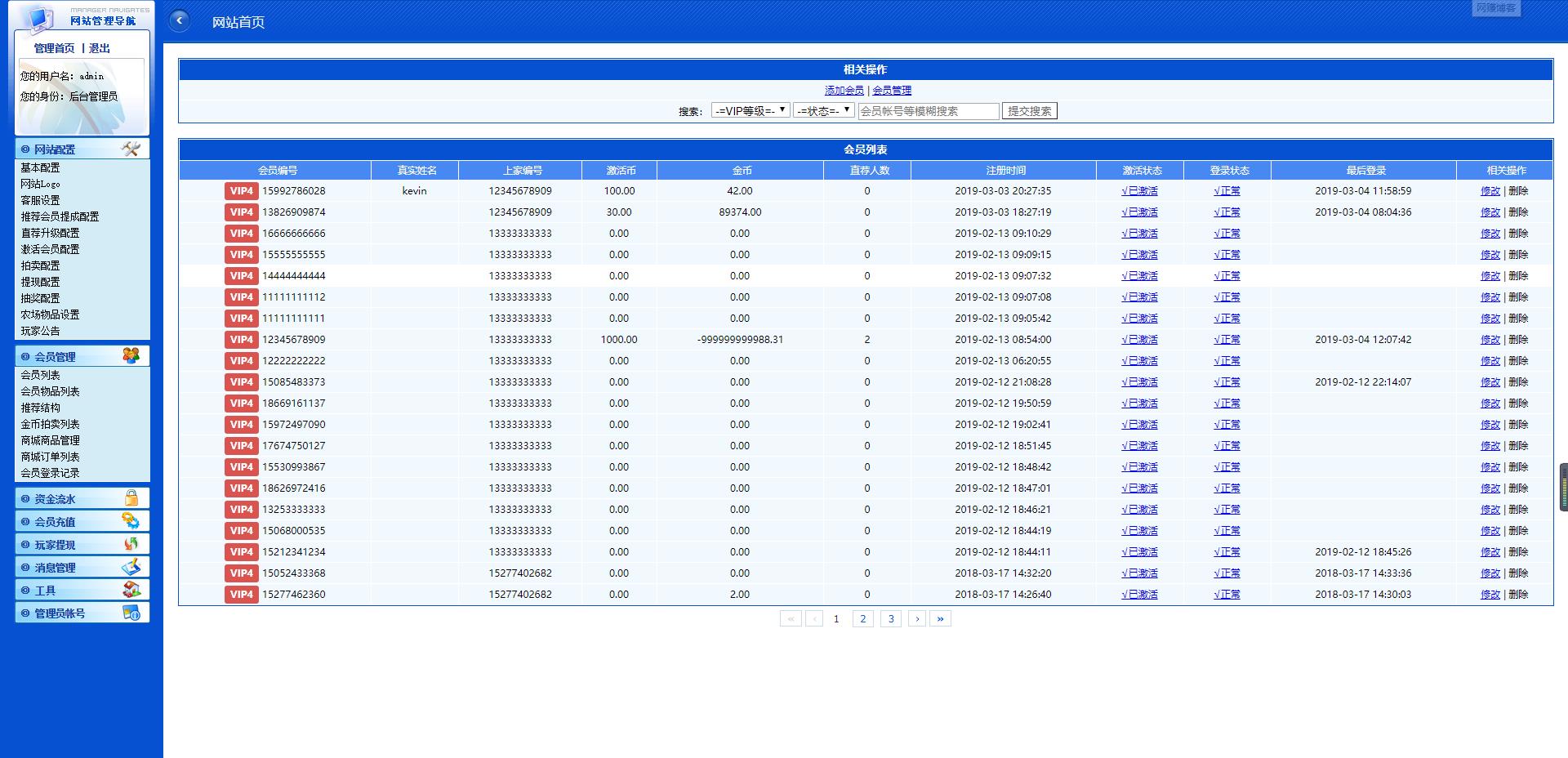Image resolution: width=1568 pixels, height=758 pixels.
Task: Open the VIP等级 filter dropdown
Action: tap(751, 110)
